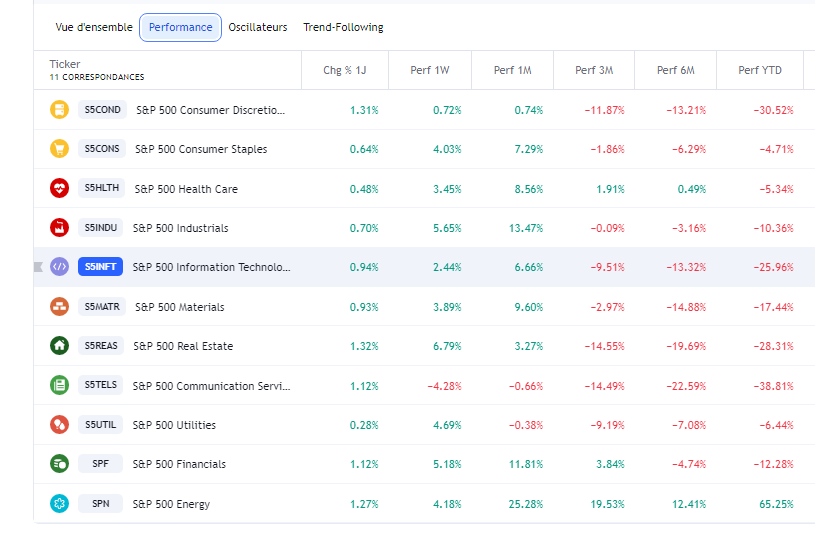
Task: Click the Energy sector icon
Action: (x=59, y=504)
